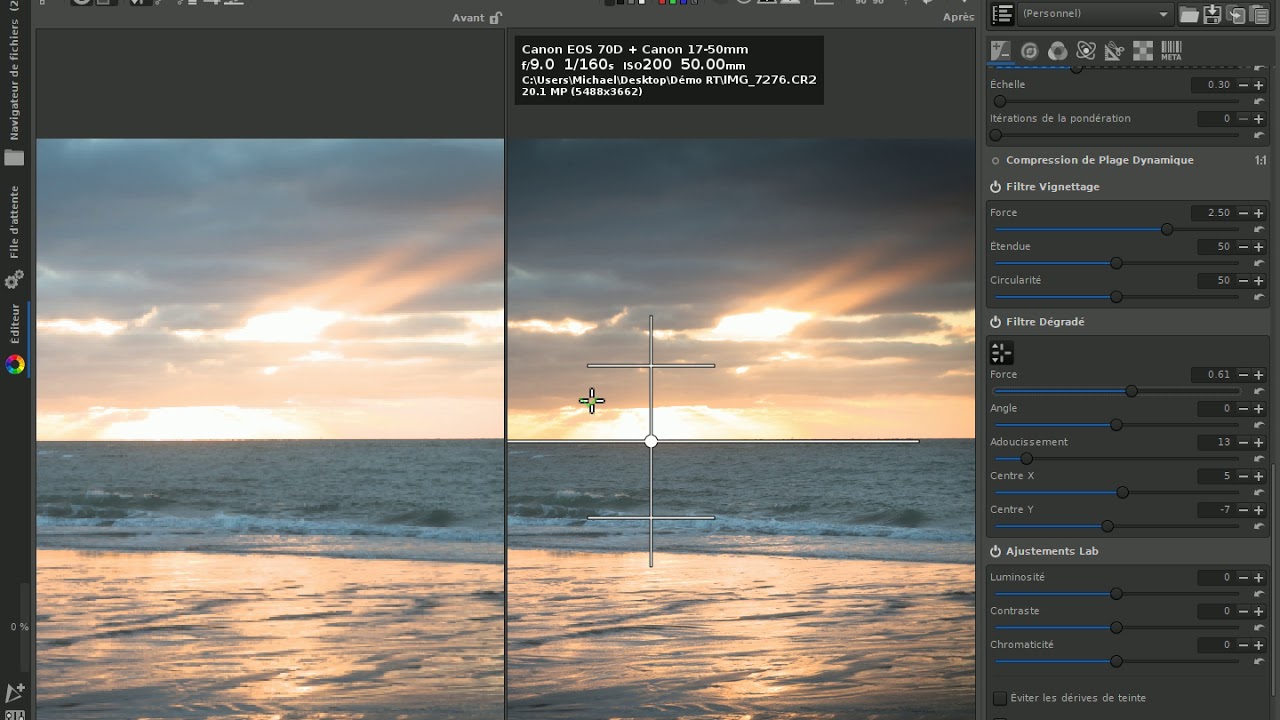Reset the Luminosité slider

tap(1259, 594)
